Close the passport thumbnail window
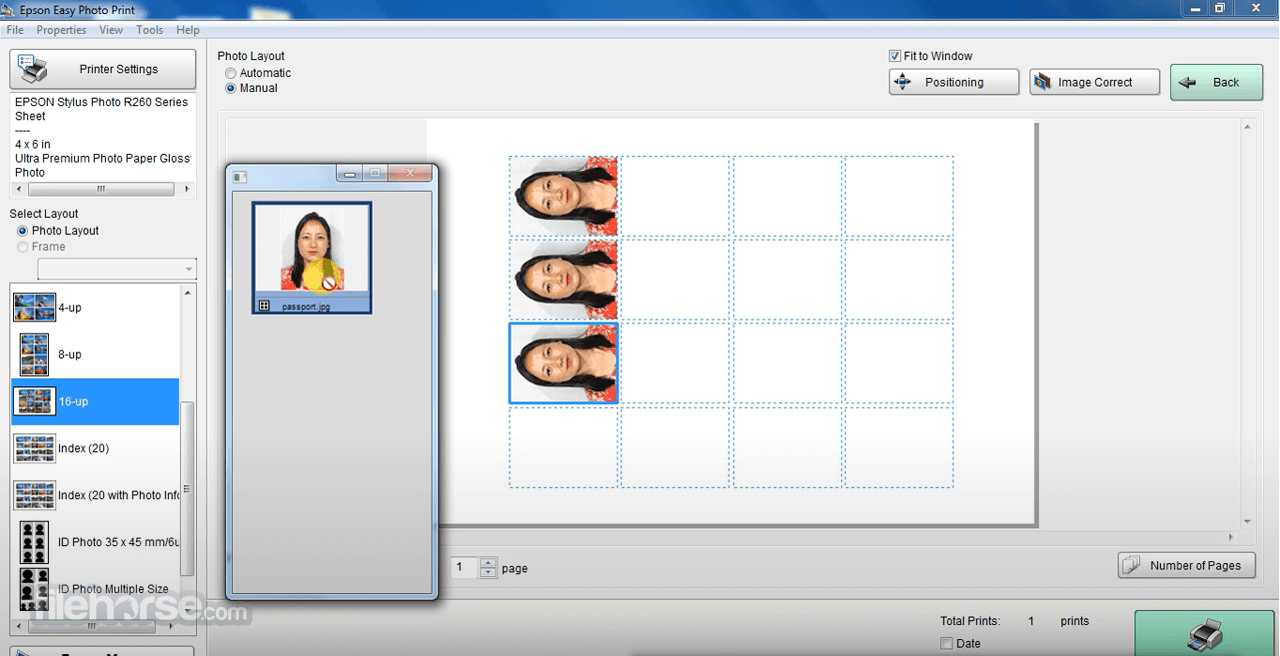 click(409, 174)
